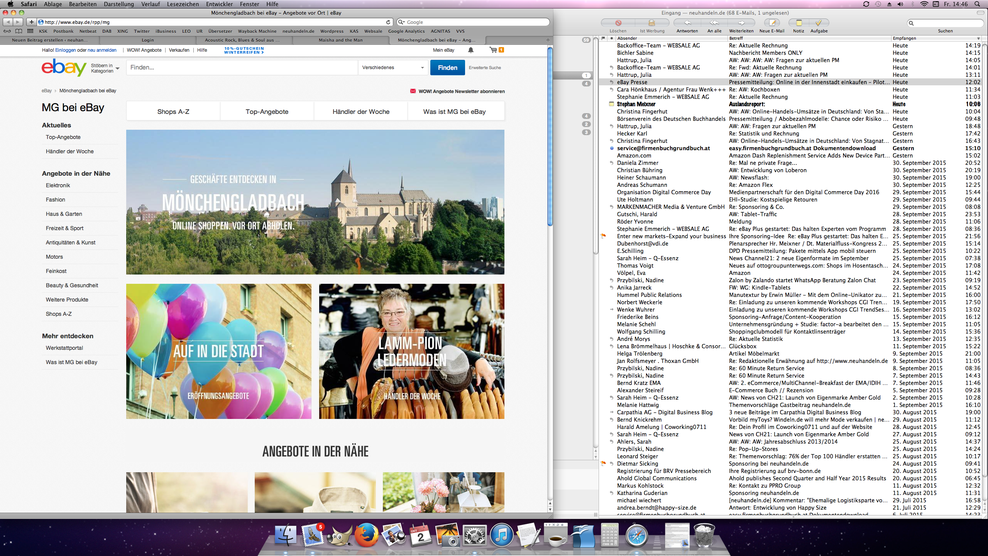Image resolution: width=988 pixels, height=556 pixels.
Task: Open System Preferences from the Dock
Action: (474, 535)
